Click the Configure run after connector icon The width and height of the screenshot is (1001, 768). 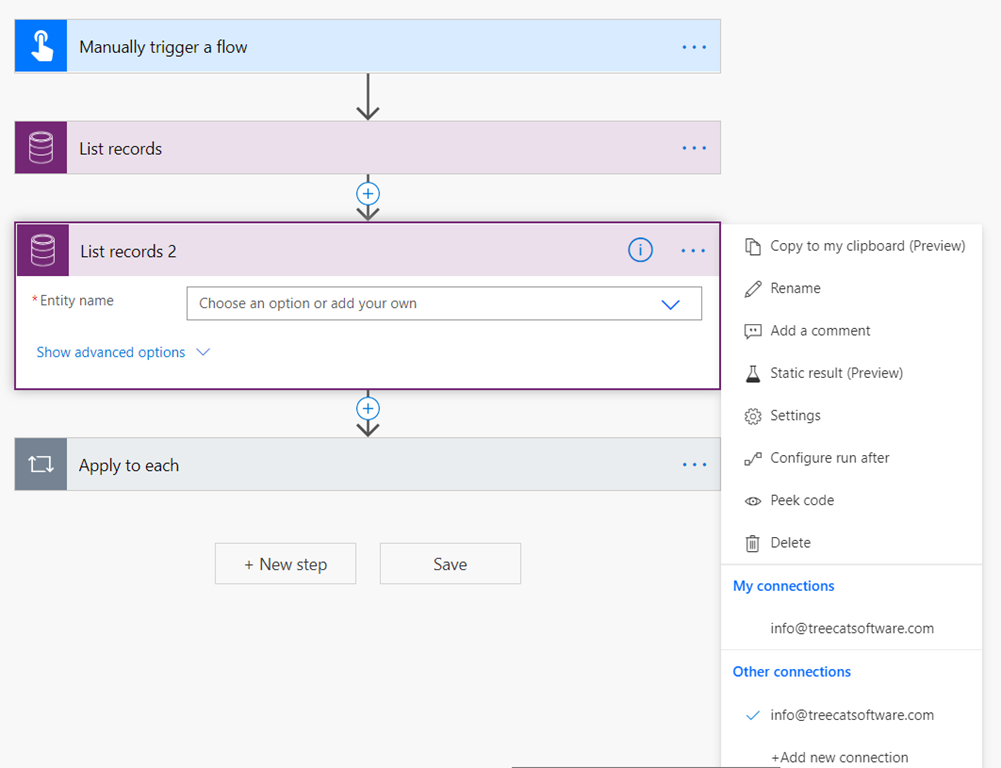[753, 458]
